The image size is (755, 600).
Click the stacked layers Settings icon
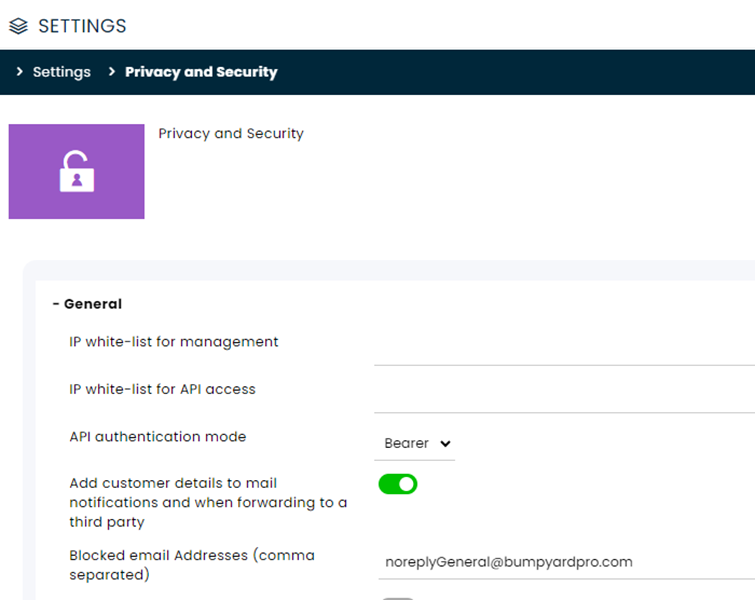(x=18, y=26)
